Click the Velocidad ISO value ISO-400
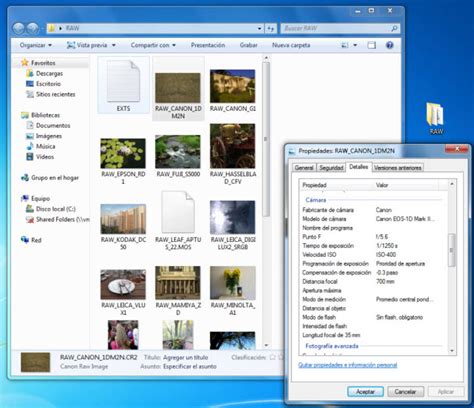474x408 pixels. (386, 255)
